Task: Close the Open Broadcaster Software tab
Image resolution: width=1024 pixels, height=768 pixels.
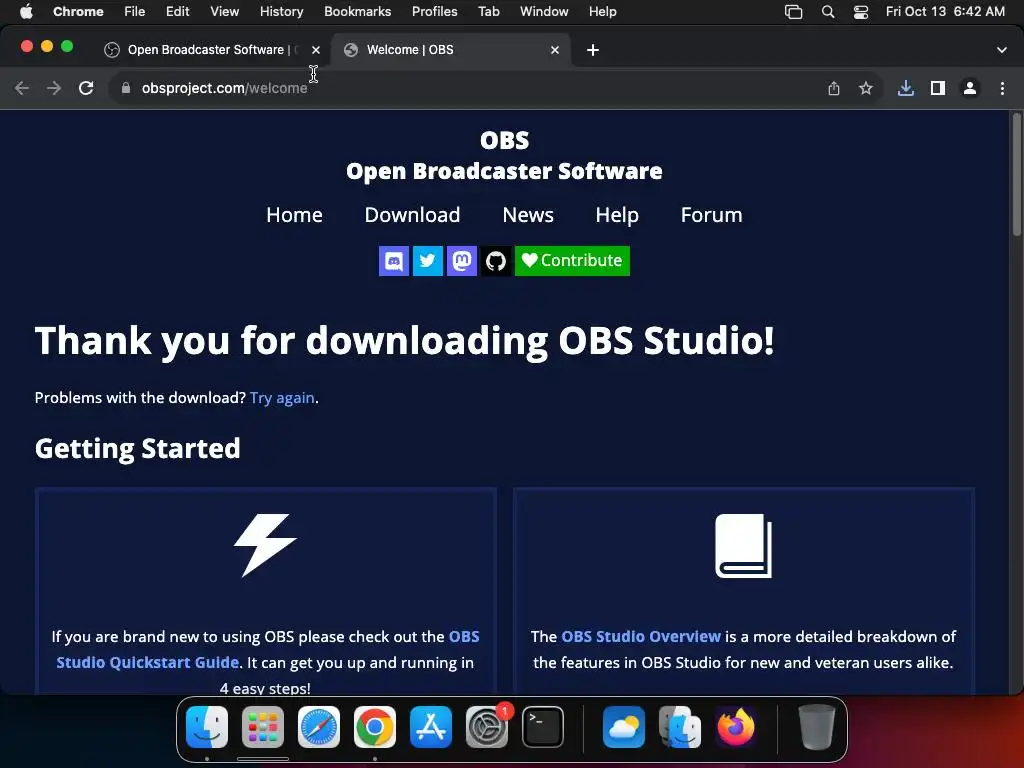Action: 316,50
